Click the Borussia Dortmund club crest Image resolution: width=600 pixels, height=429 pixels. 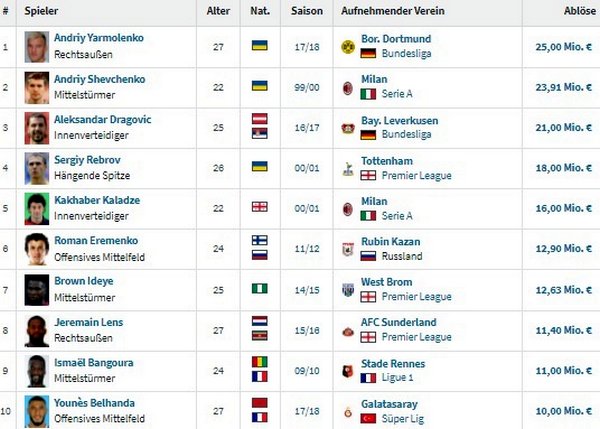click(347, 46)
